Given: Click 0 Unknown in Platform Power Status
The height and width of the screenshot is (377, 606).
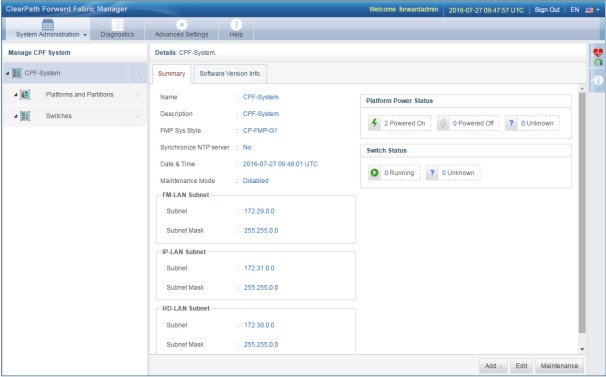Looking at the screenshot, I should (537, 123).
